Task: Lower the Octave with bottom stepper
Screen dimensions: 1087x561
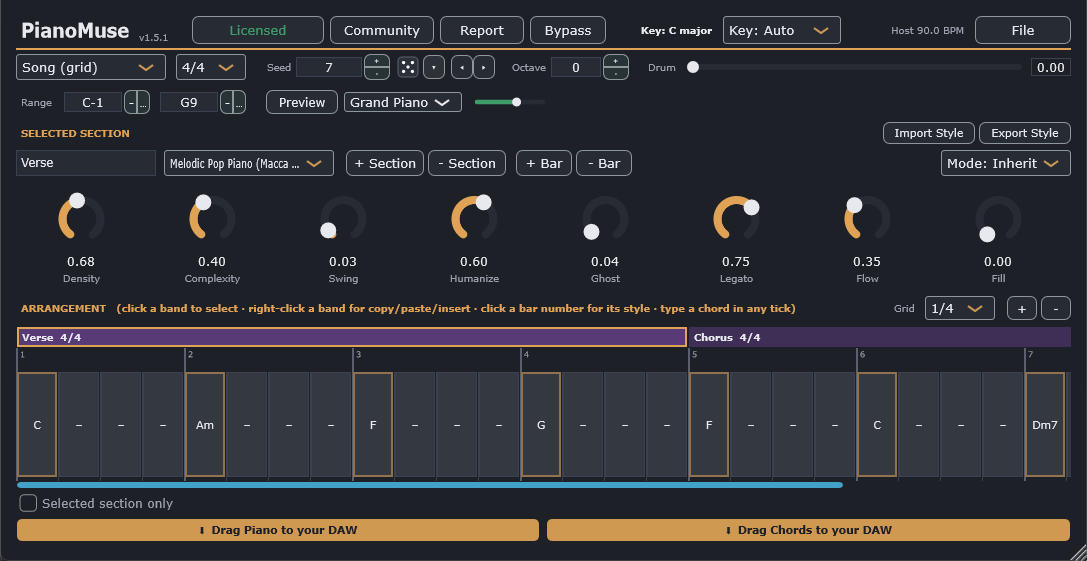Action: click(x=616, y=73)
